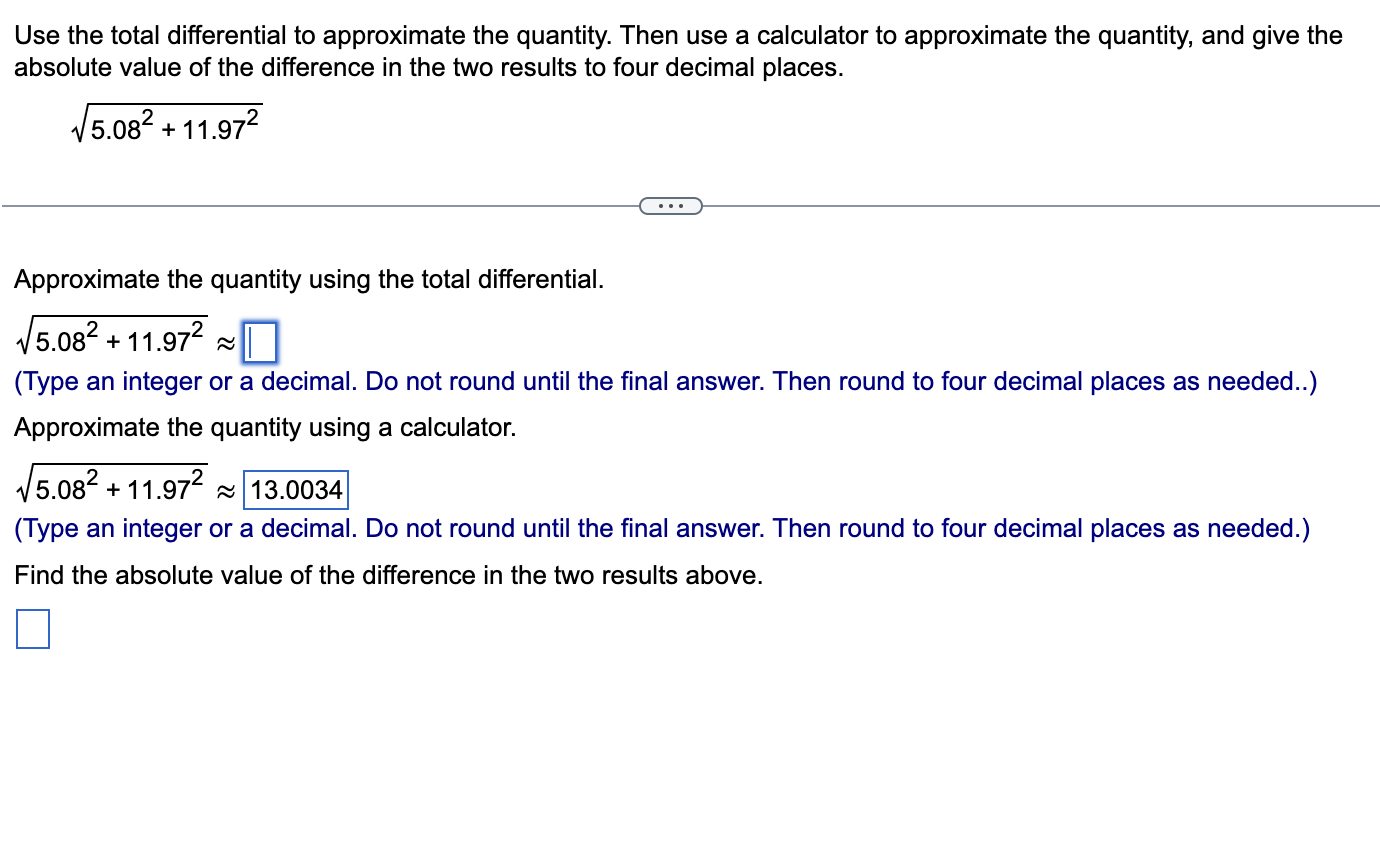Click the horizontal divider line left of the ellipsis
The image size is (1380, 862).
tap(320, 206)
